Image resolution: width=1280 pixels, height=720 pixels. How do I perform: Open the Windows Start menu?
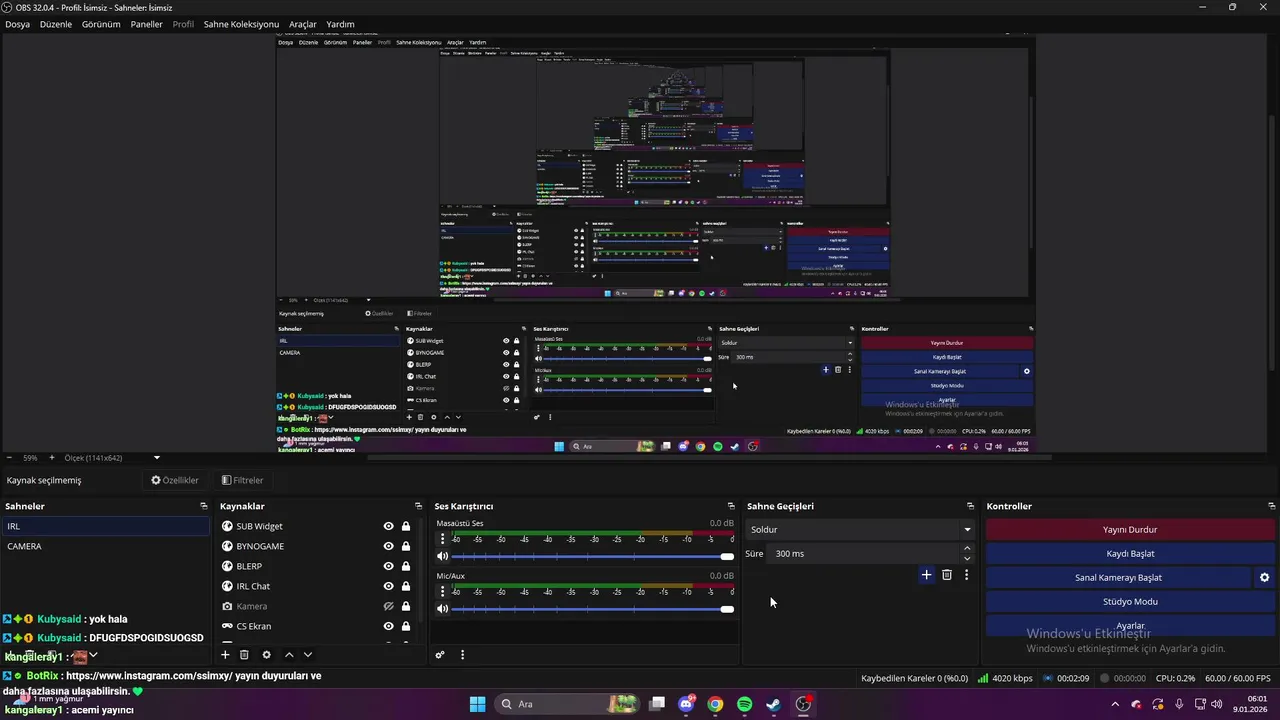pyautogui.click(x=477, y=704)
